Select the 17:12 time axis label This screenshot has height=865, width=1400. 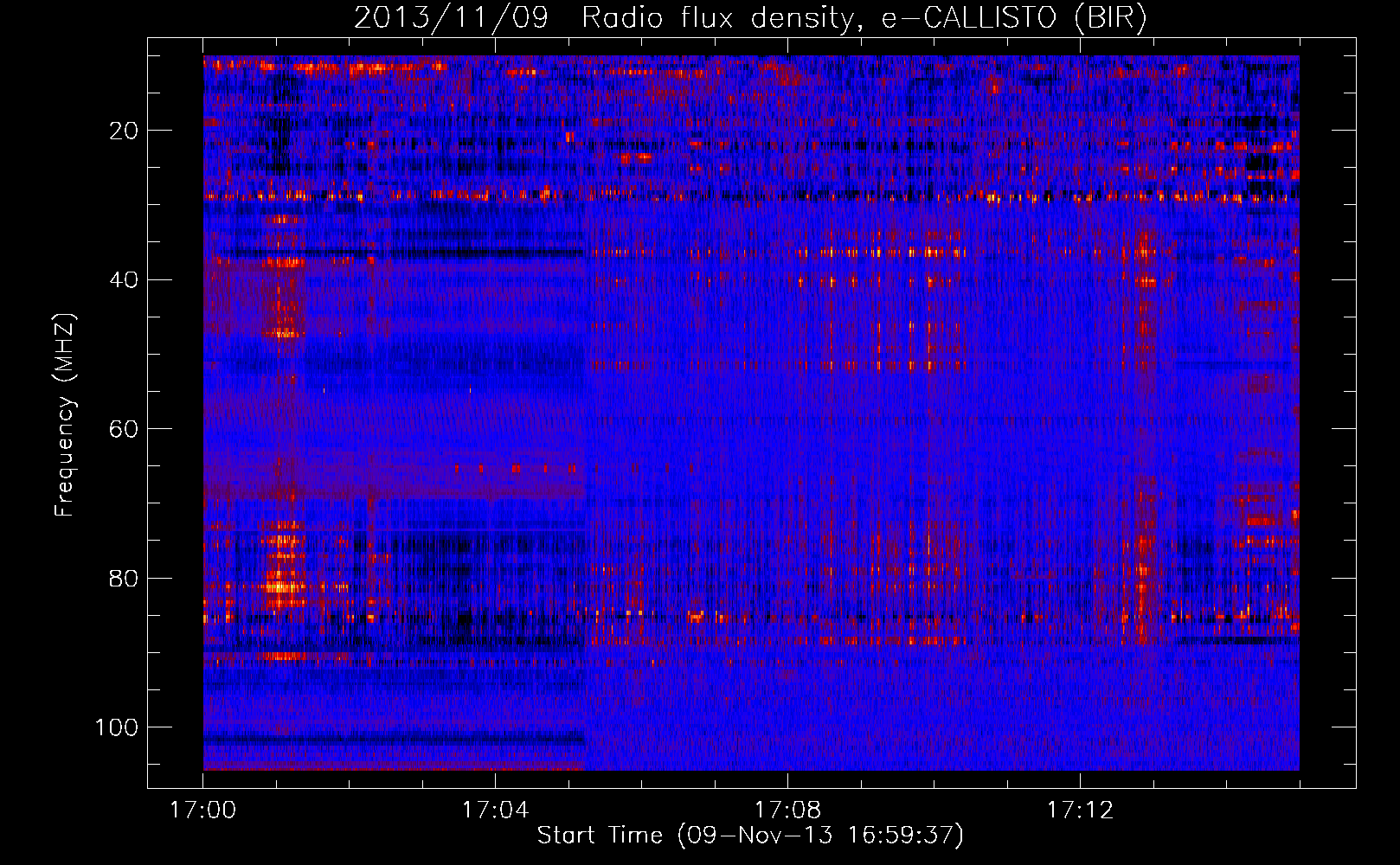[1080, 811]
